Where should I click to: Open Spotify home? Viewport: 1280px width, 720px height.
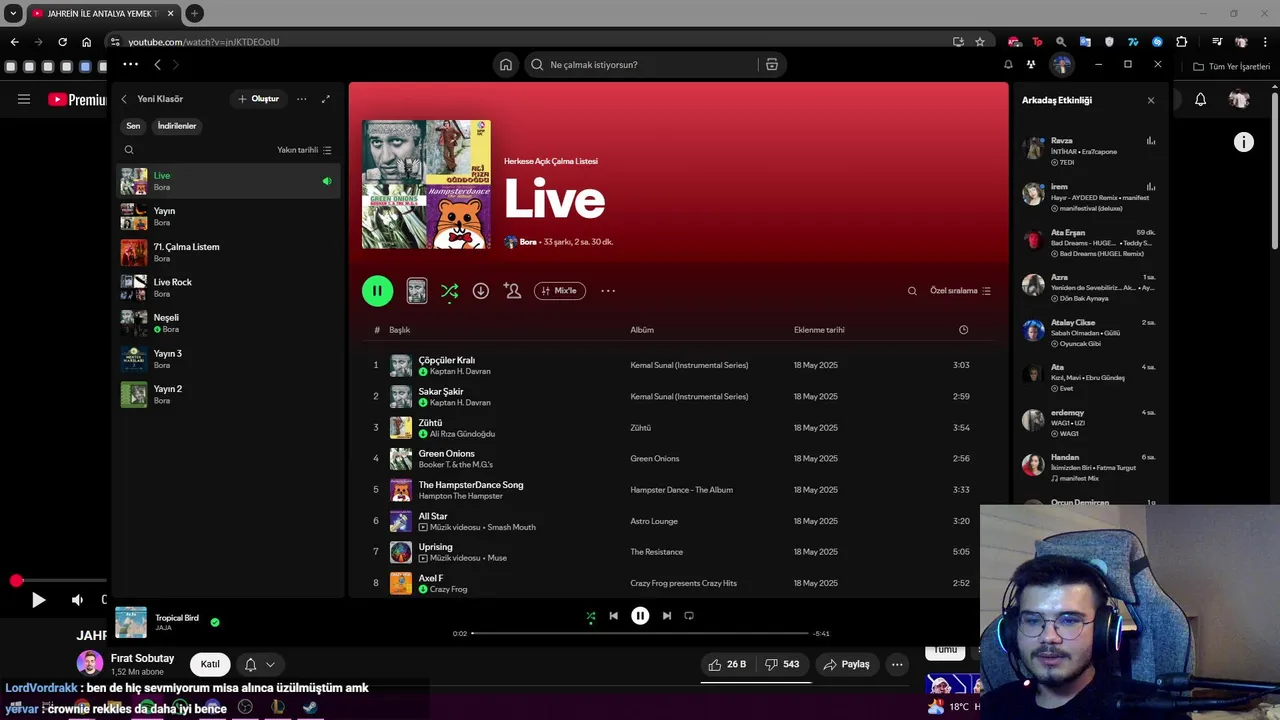point(506,65)
